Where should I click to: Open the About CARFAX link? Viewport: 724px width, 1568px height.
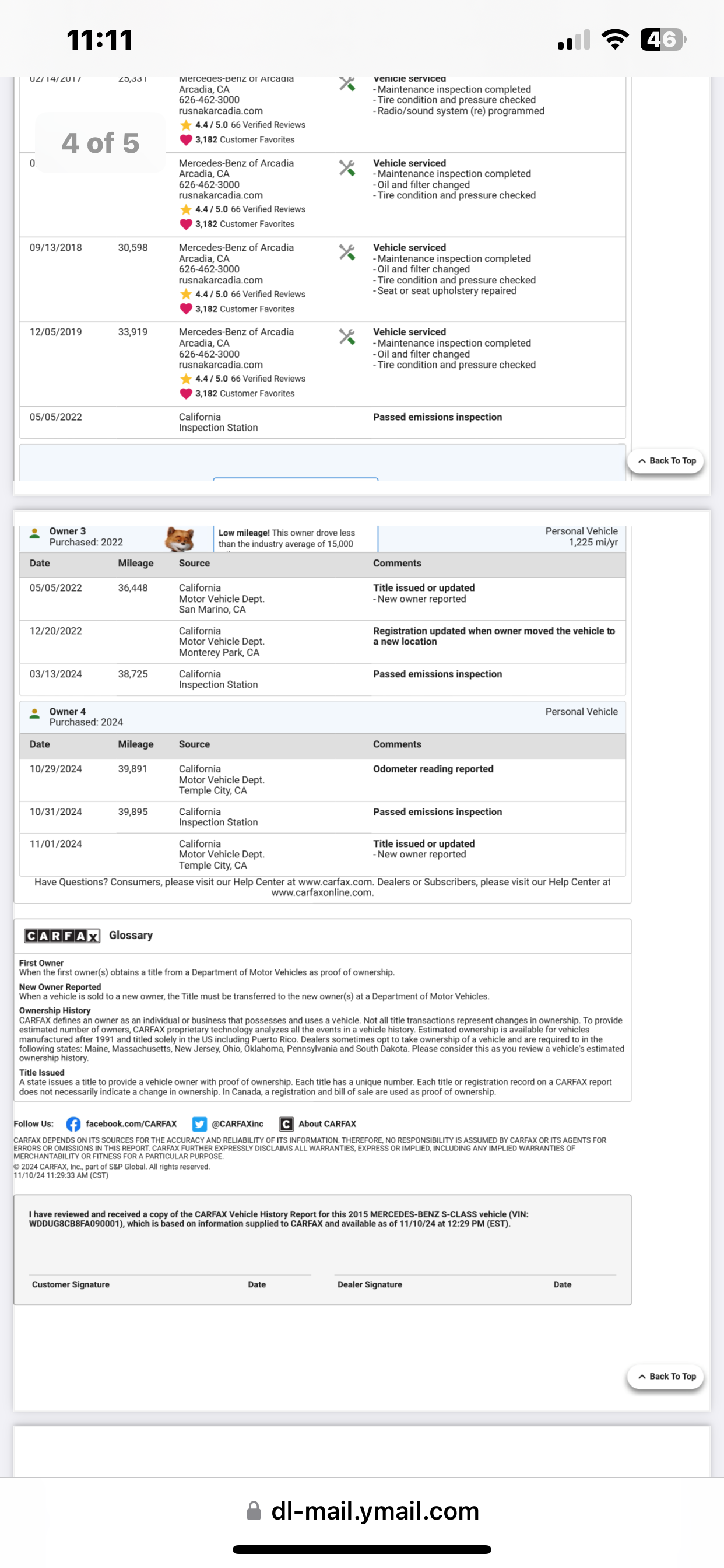click(x=328, y=1123)
